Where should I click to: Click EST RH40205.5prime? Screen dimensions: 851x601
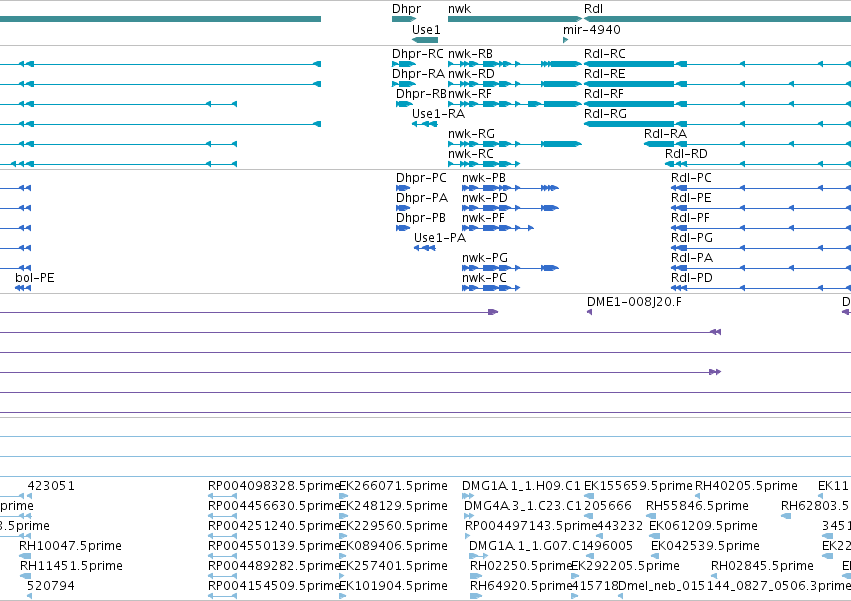pos(746,486)
